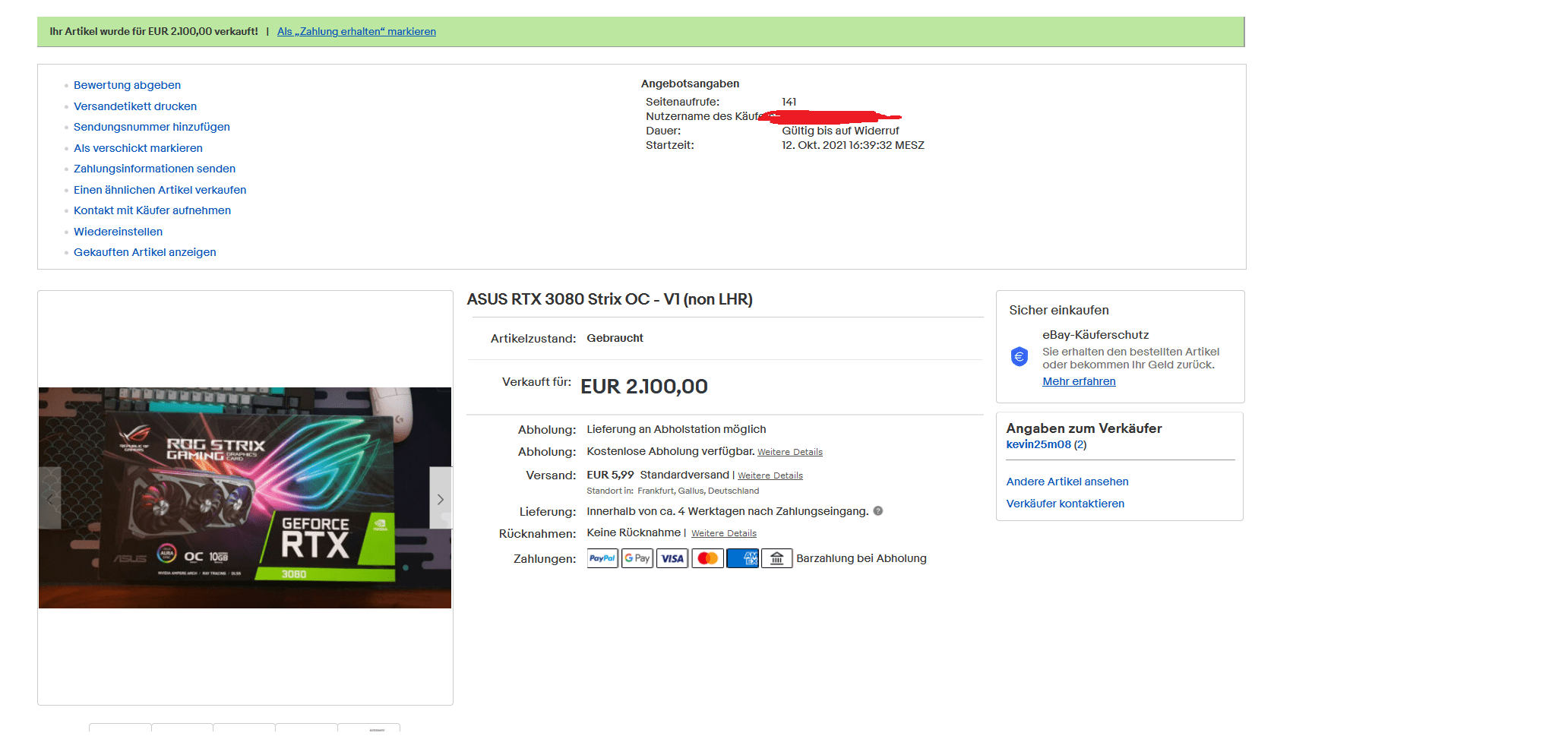Viewport: 1568px width, 736px height.
Task: Click the 'Wiedereinstellen' link
Action: point(118,232)
